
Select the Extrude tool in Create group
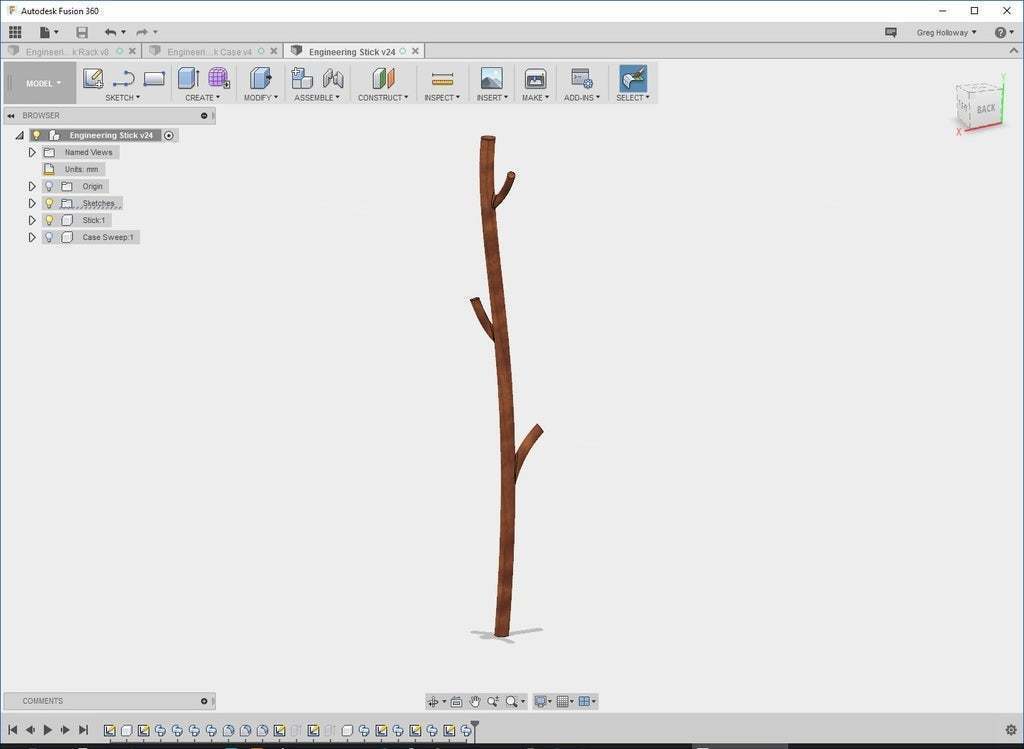(188, 78)
